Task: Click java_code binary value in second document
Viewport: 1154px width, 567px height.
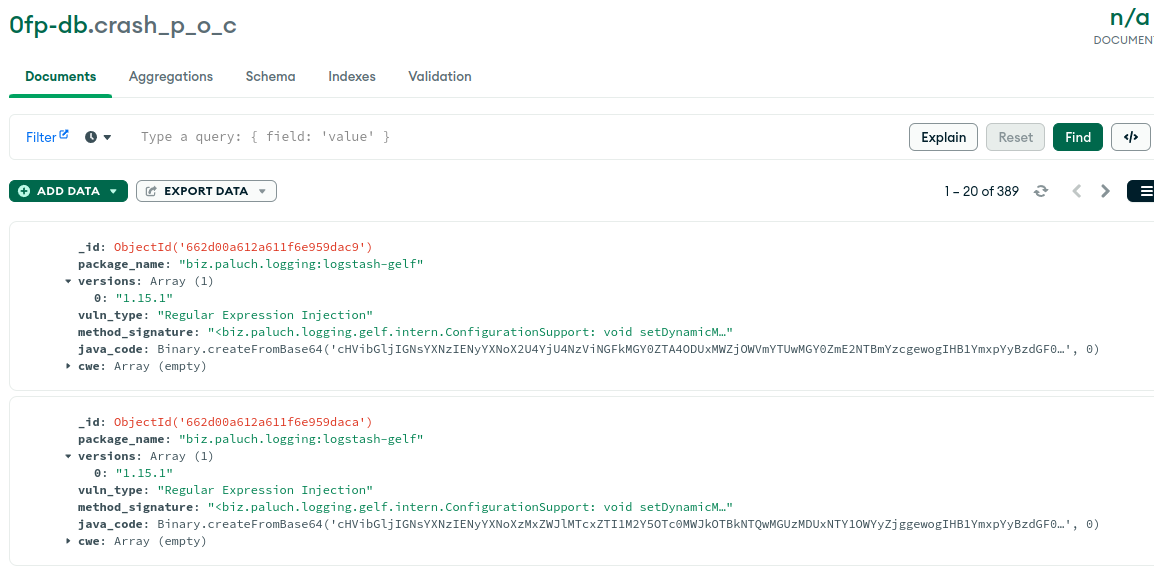Action: tap(628, 524)
